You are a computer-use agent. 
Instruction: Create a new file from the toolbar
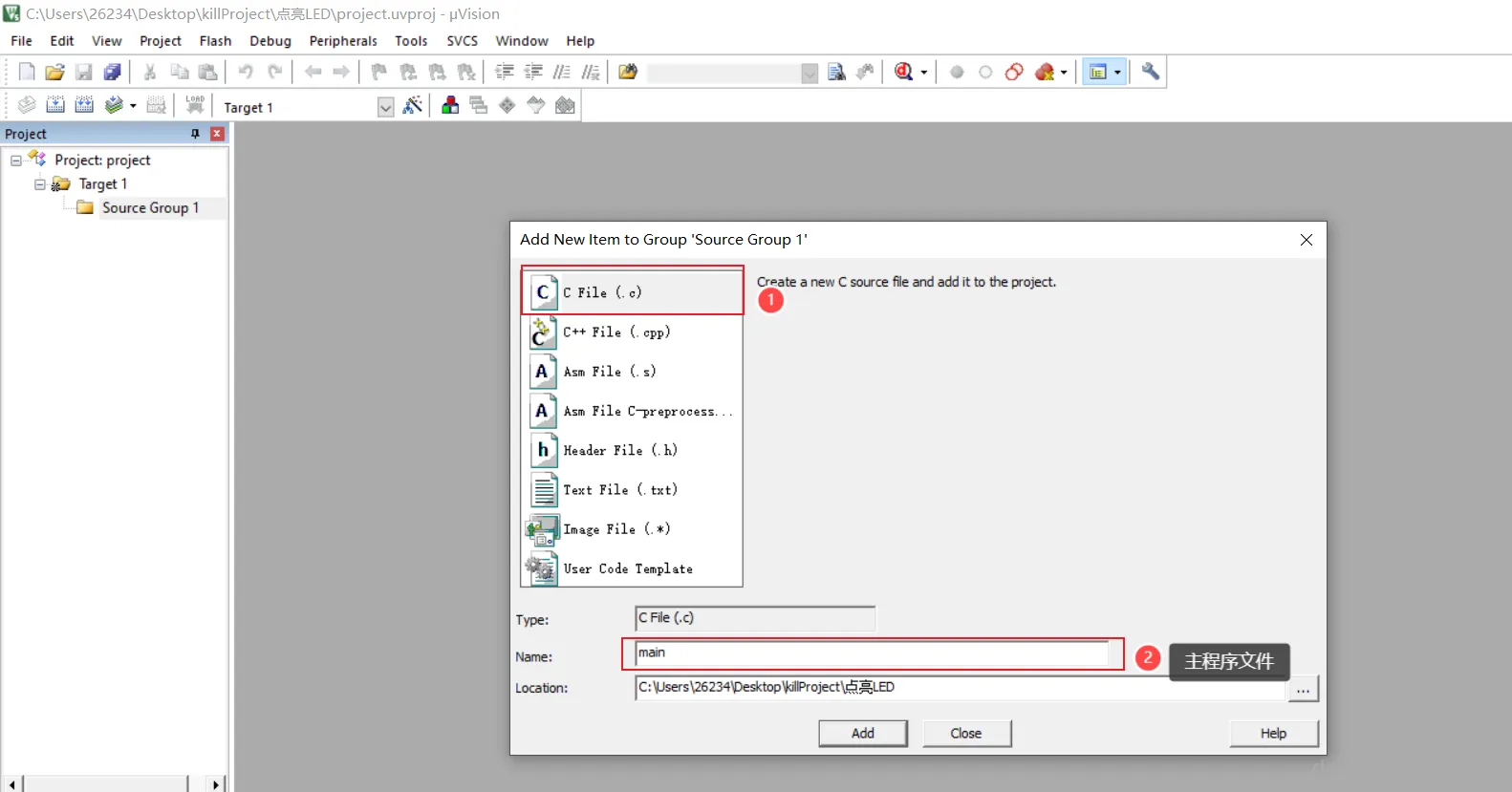click(x=27, y=72)
